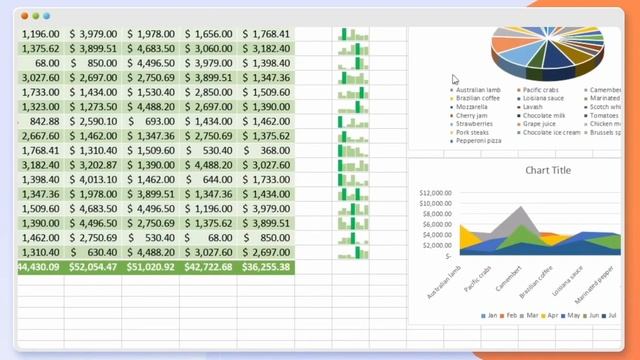
Task: Select cell showing $ 1,656.00
Action: pos(208,34)
